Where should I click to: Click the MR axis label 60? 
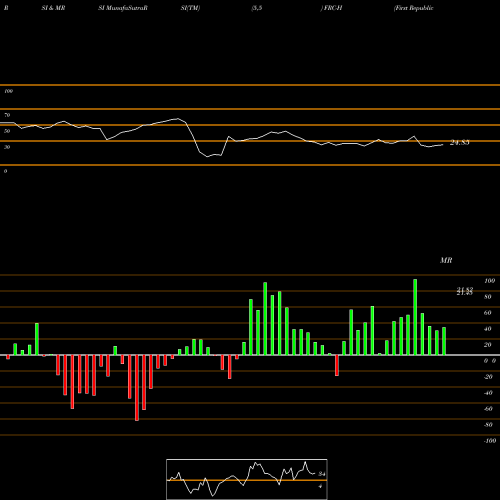(488, 313)
